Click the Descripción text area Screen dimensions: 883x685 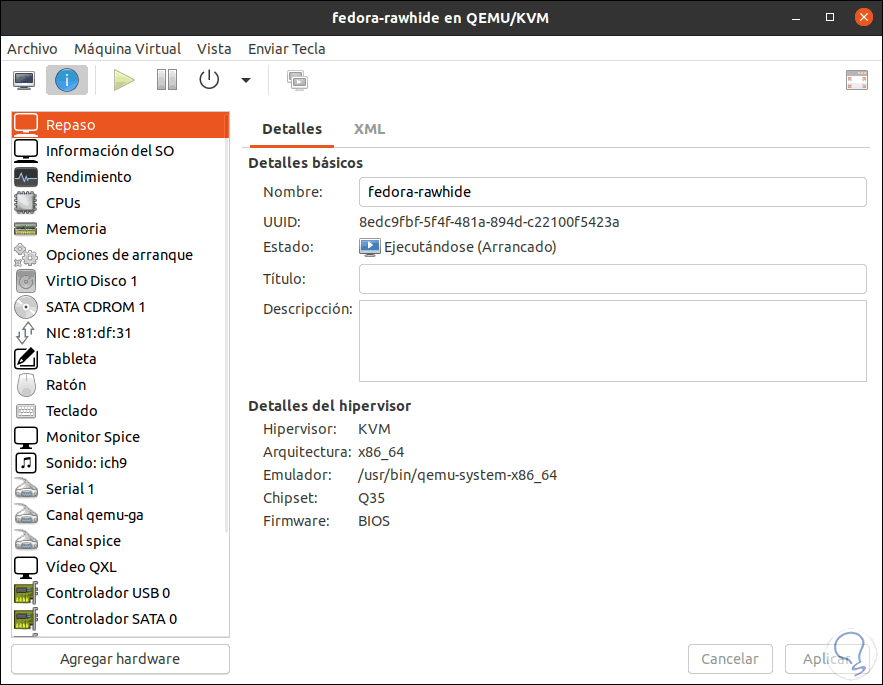(x=612, y=340)
